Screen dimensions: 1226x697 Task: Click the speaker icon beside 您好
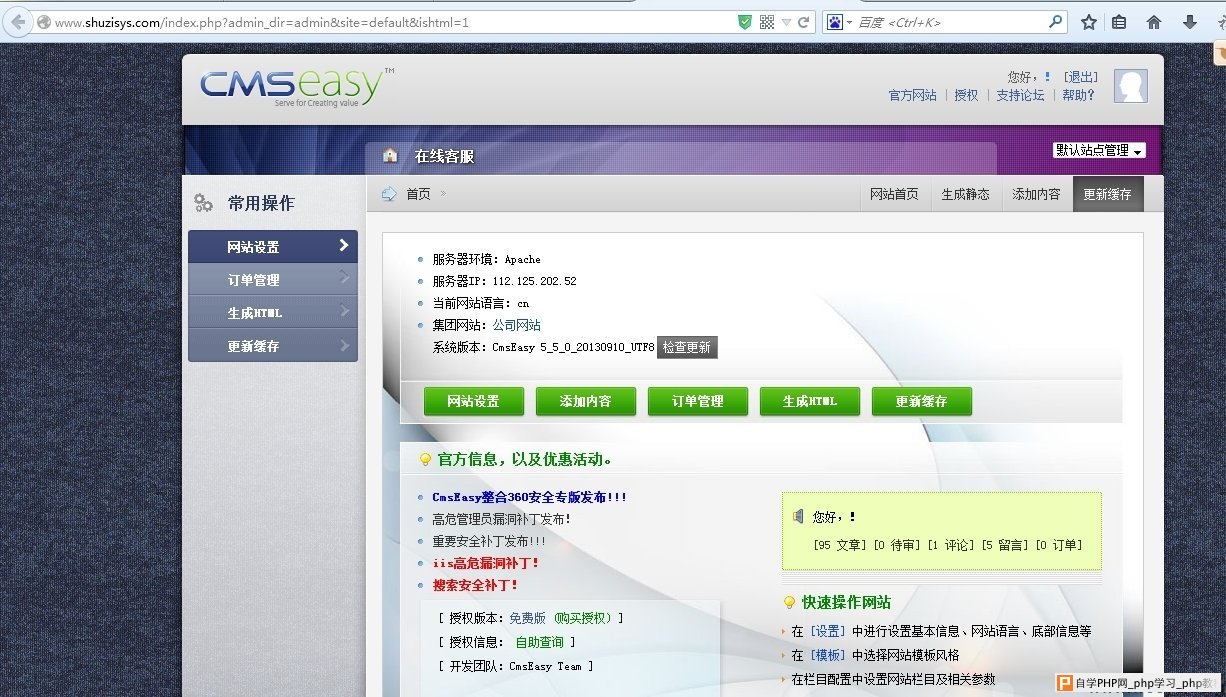798,516
